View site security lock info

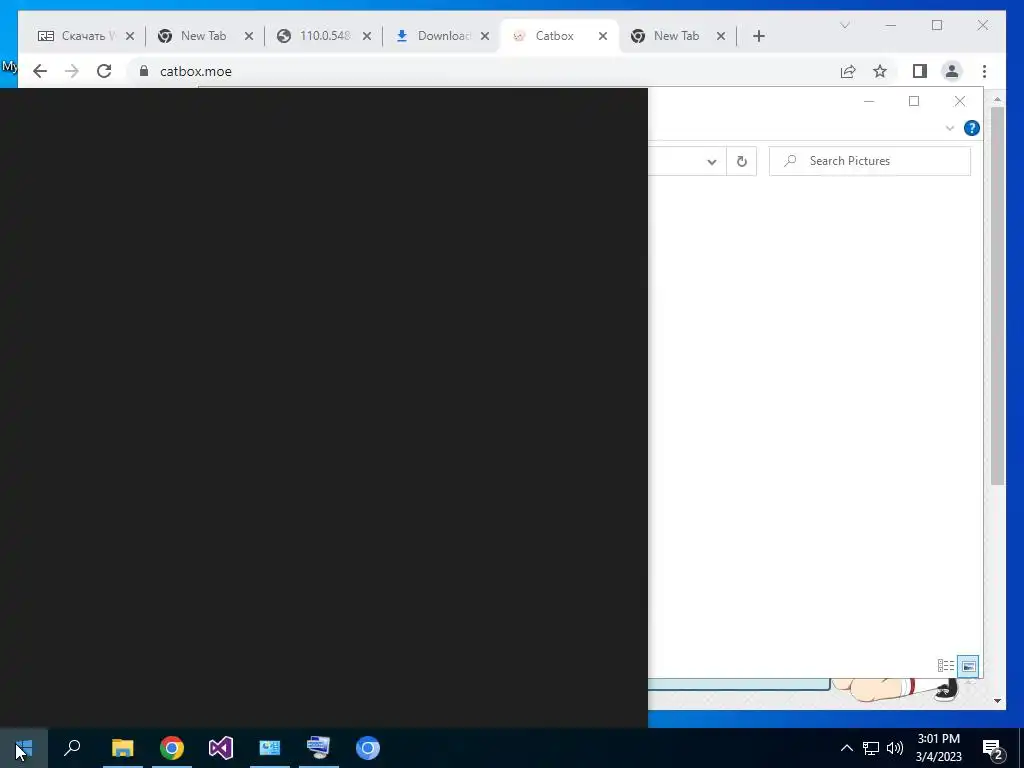pyautogui.click(x=144, y=71)
